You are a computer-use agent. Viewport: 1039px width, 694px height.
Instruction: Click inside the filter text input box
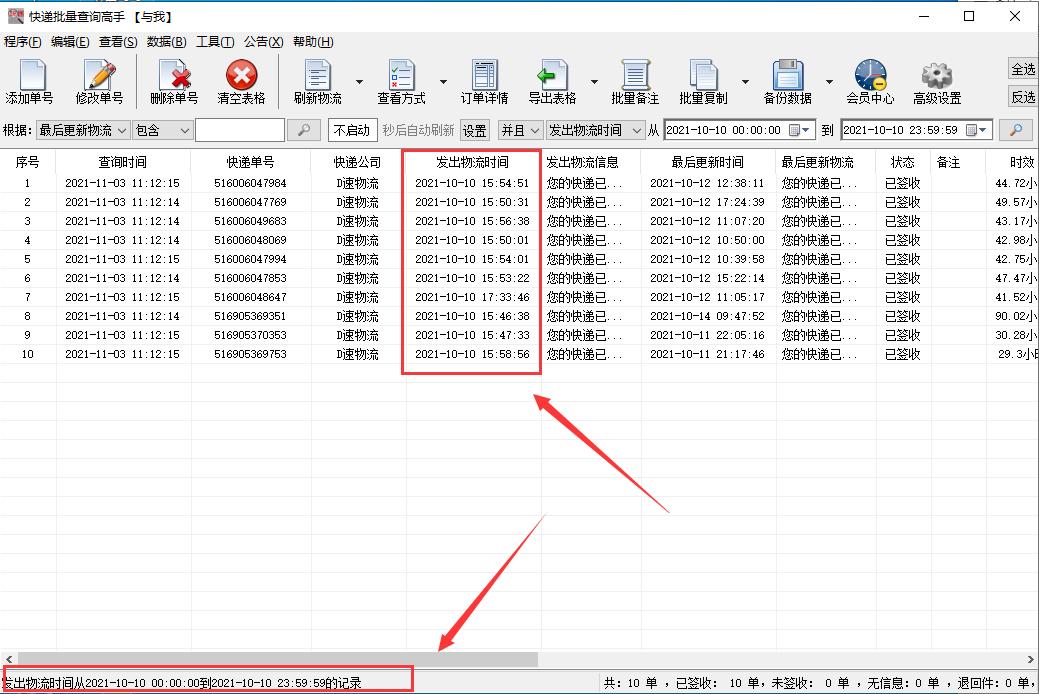click(241, 130)
